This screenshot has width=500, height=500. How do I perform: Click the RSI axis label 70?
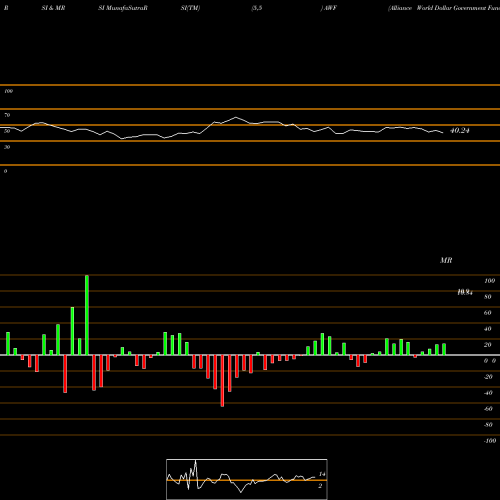tap(7, 115)
